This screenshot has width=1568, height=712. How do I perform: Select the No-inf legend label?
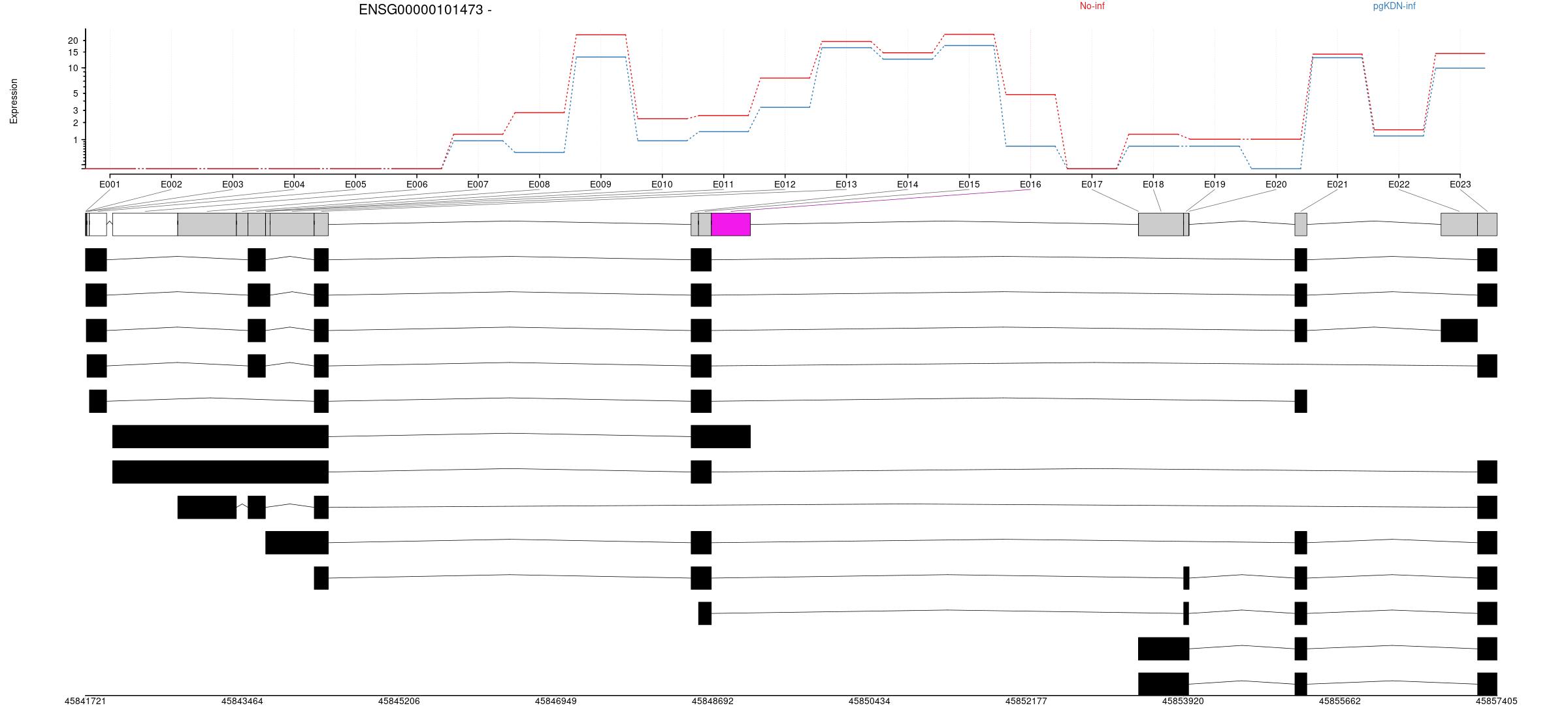coord(1092,6)
